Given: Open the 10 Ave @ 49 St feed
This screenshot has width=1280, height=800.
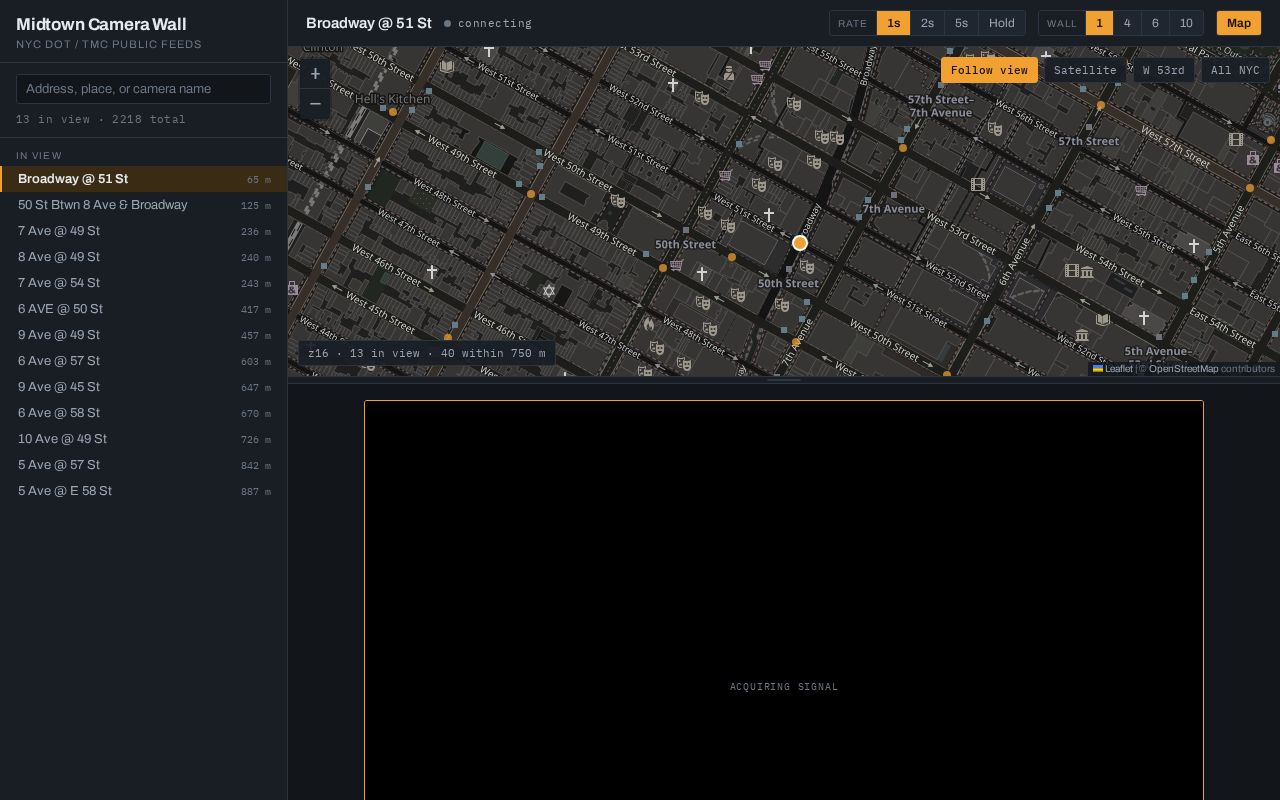Looking at the screenshot, I should 144,439.
